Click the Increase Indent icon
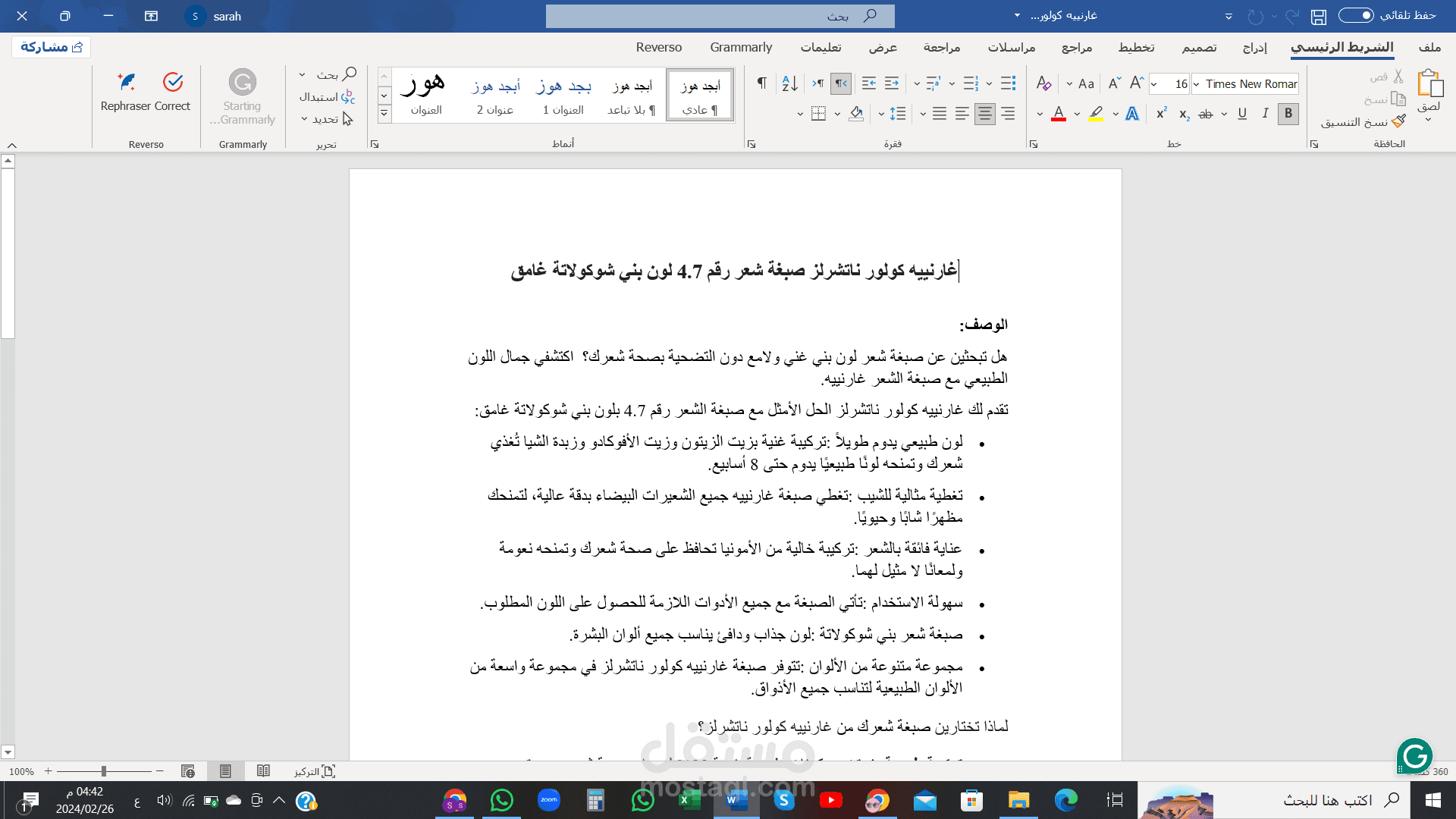Screen dimensions: 1456x819 (869, 83)
